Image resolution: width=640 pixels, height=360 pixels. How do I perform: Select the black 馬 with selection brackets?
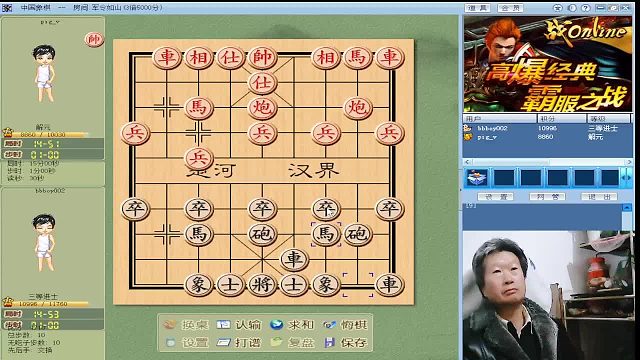(326, 234)
